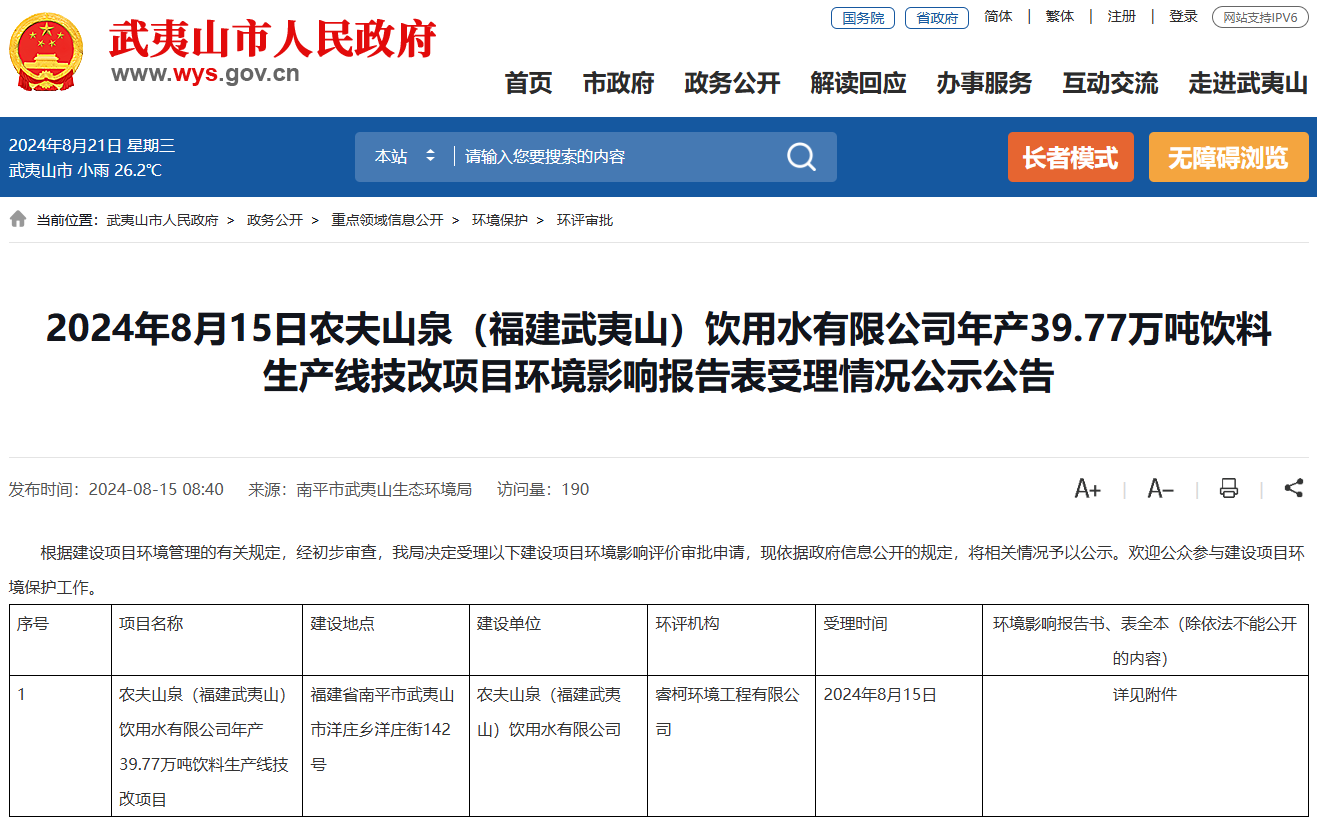1317x823 pixels.
Task: Navigate to 环境保护 breadcrumb link
Action: click(x=500, y=220)
